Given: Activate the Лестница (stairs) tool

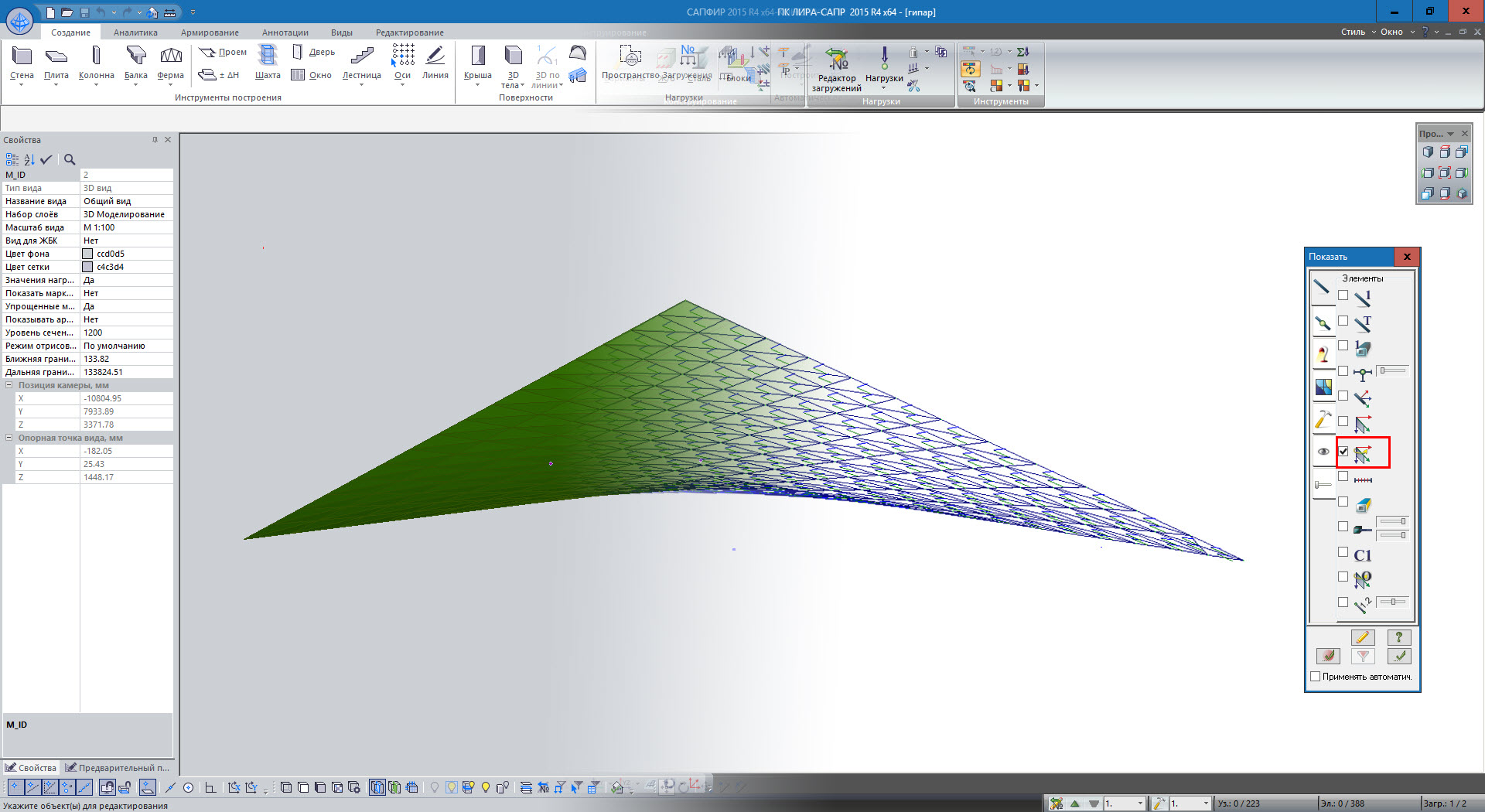Looking at the screenshot, I should [361, 63].
